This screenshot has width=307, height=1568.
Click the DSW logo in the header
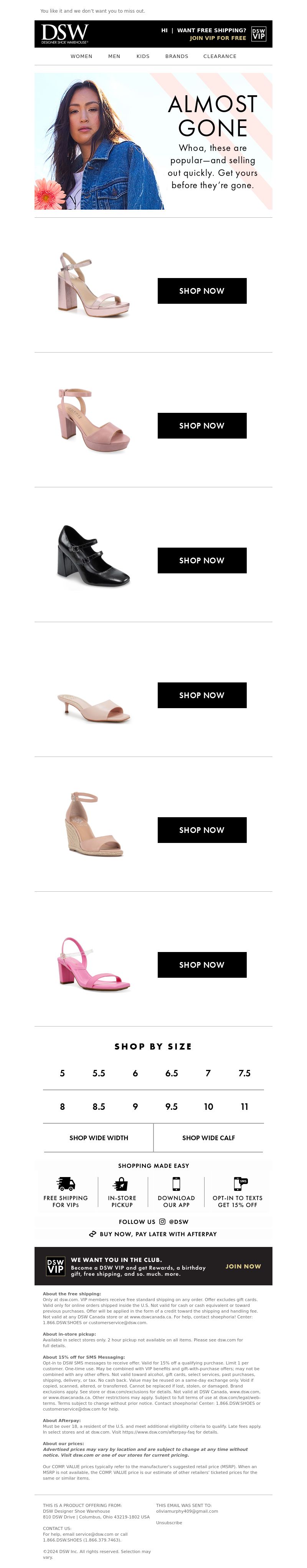click(x=65, y=33)
